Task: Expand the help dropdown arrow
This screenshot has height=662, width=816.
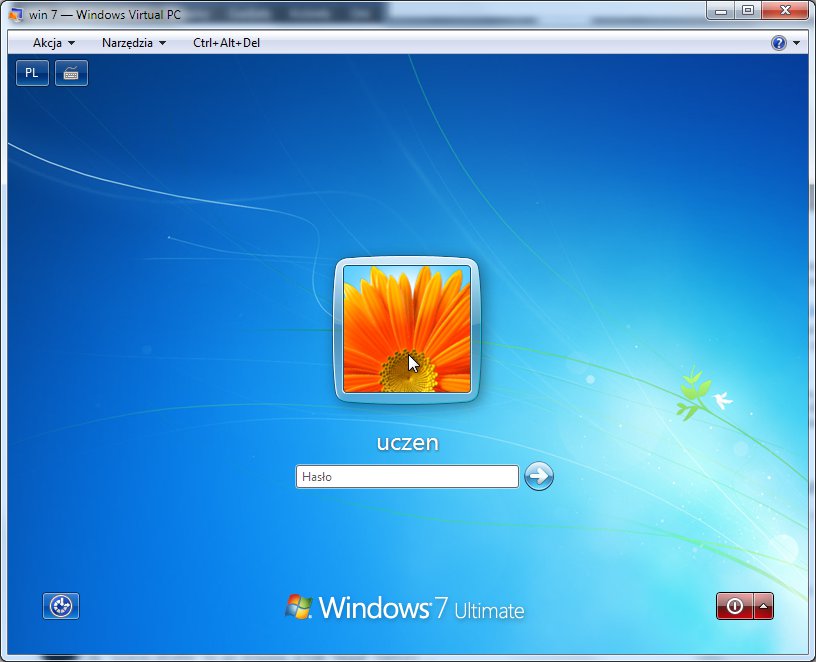Action: coord(796,43)
